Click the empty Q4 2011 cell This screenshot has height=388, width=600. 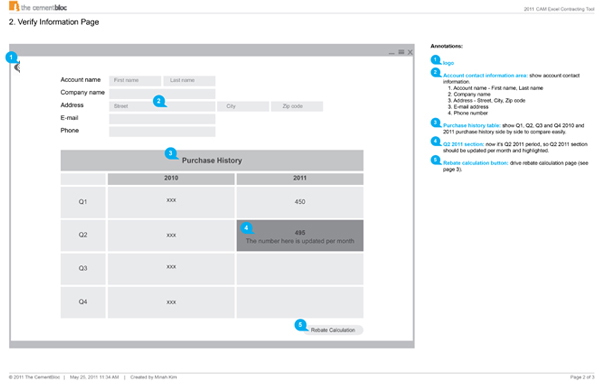[300, 302]
